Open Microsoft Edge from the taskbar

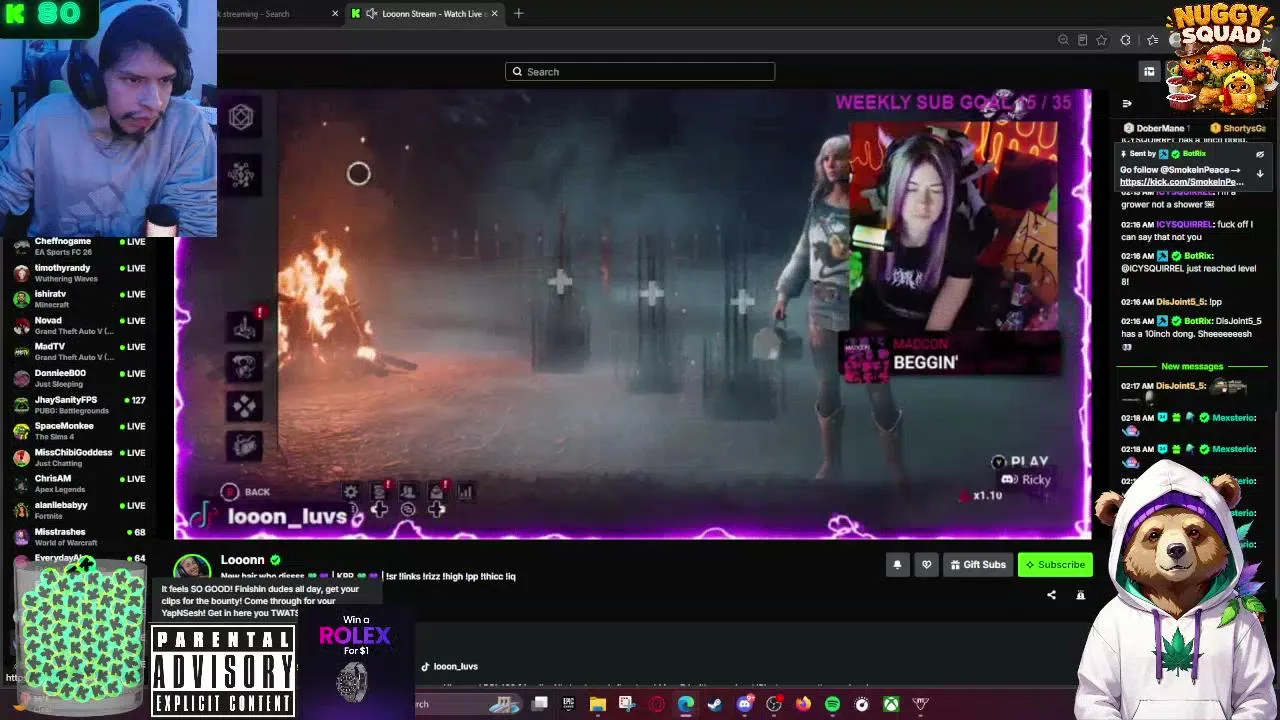tap(685, 704)
